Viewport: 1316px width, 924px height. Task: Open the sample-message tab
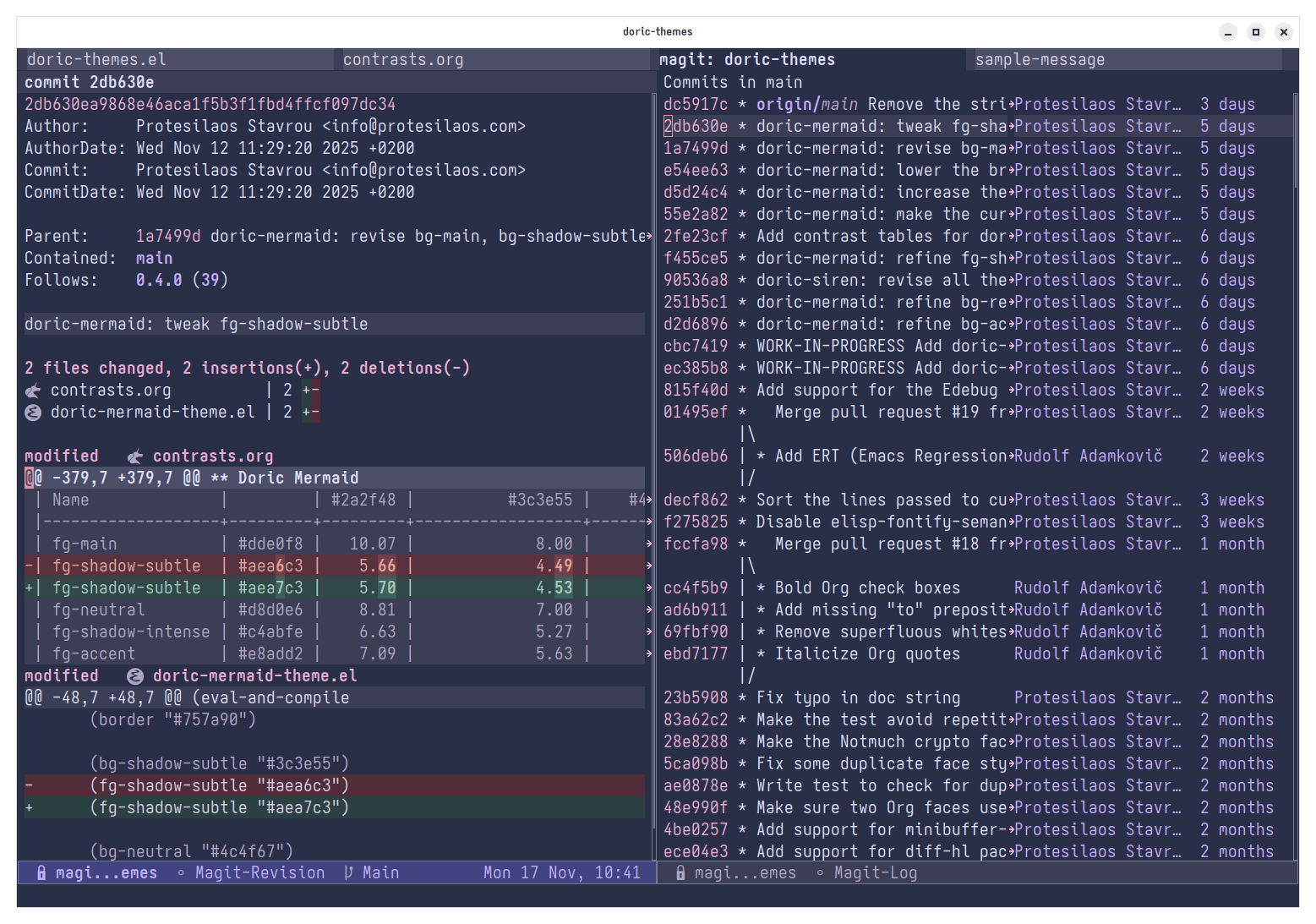click(1039, 60)
